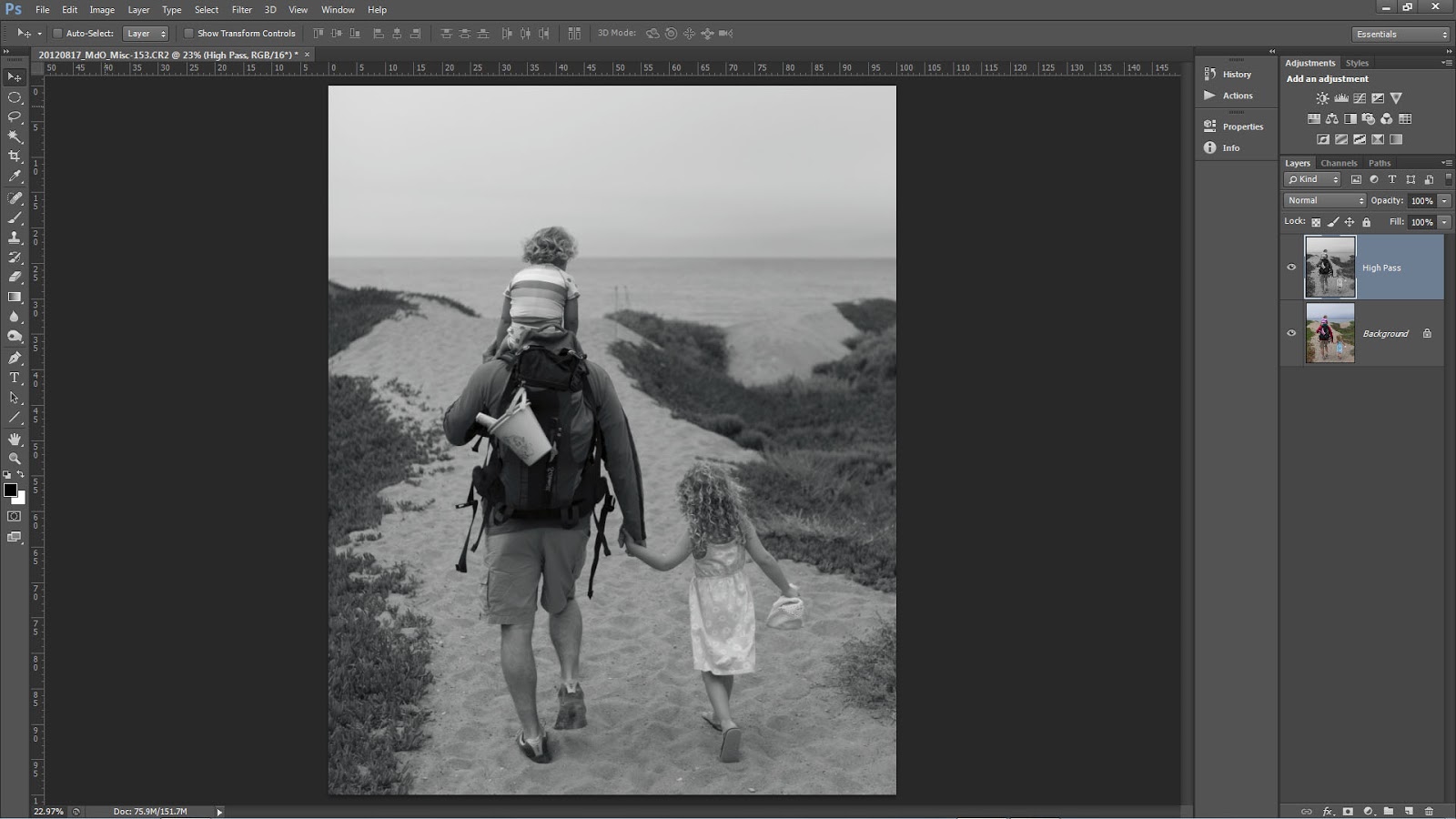Switch to the Channels tab
The width and height of the screenshot is (1456, 819).
(1339, 163)
